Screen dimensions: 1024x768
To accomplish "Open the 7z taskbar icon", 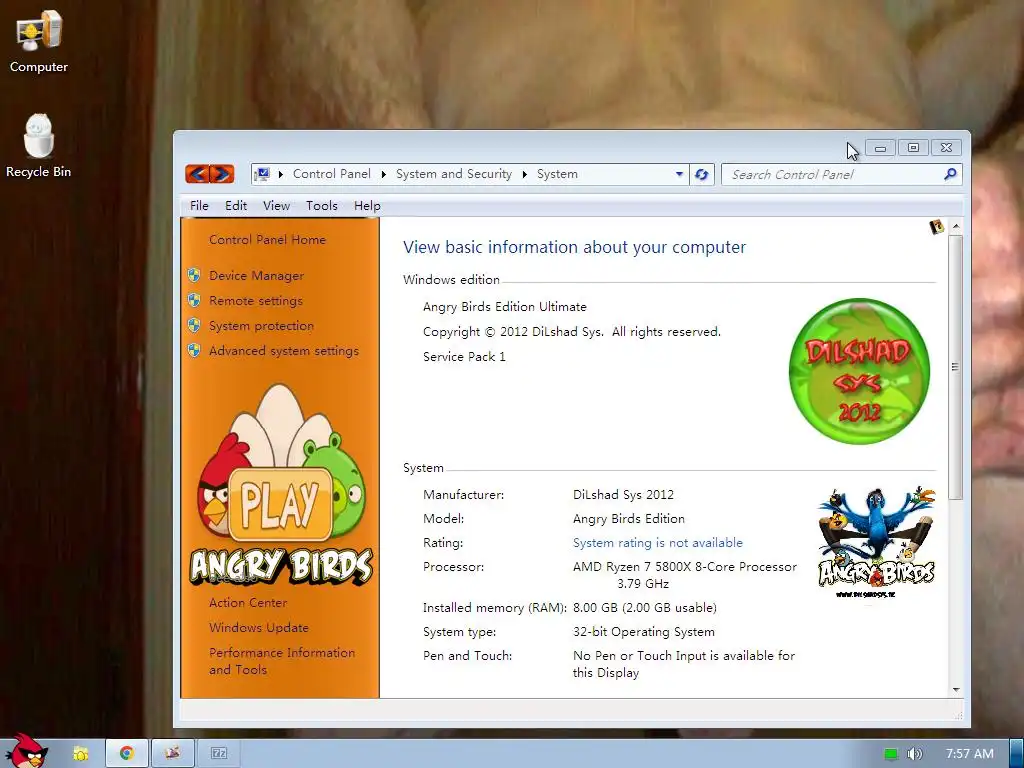I will point(219,754).
